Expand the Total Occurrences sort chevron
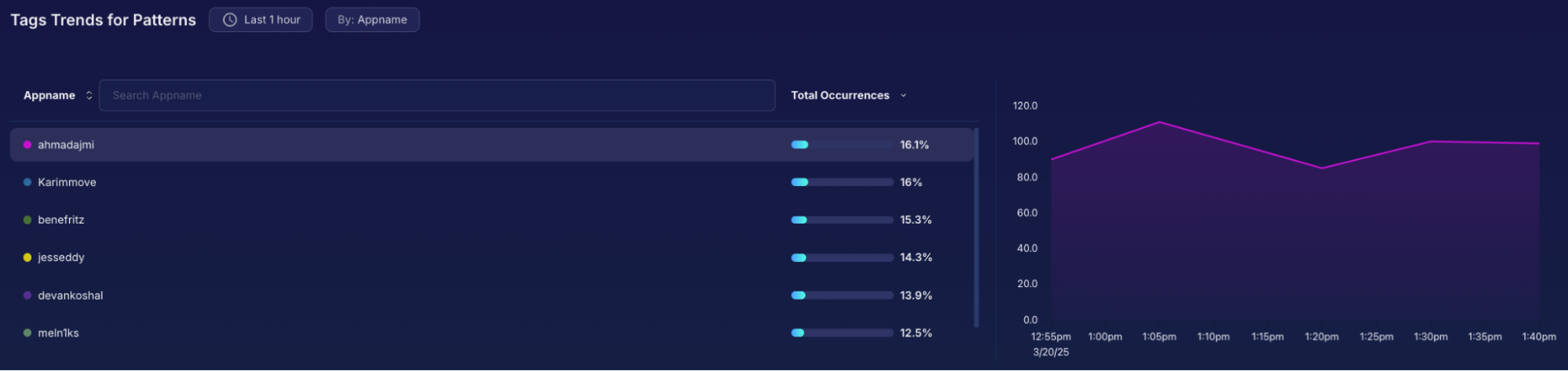 coord(904,96)
